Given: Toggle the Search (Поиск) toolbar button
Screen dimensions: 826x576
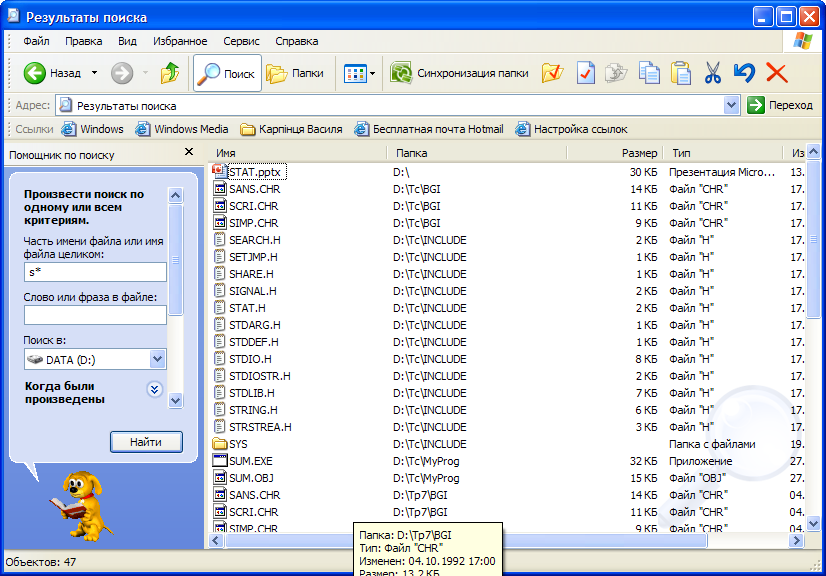Looking at the screenshot, I should tap(227, 73).
